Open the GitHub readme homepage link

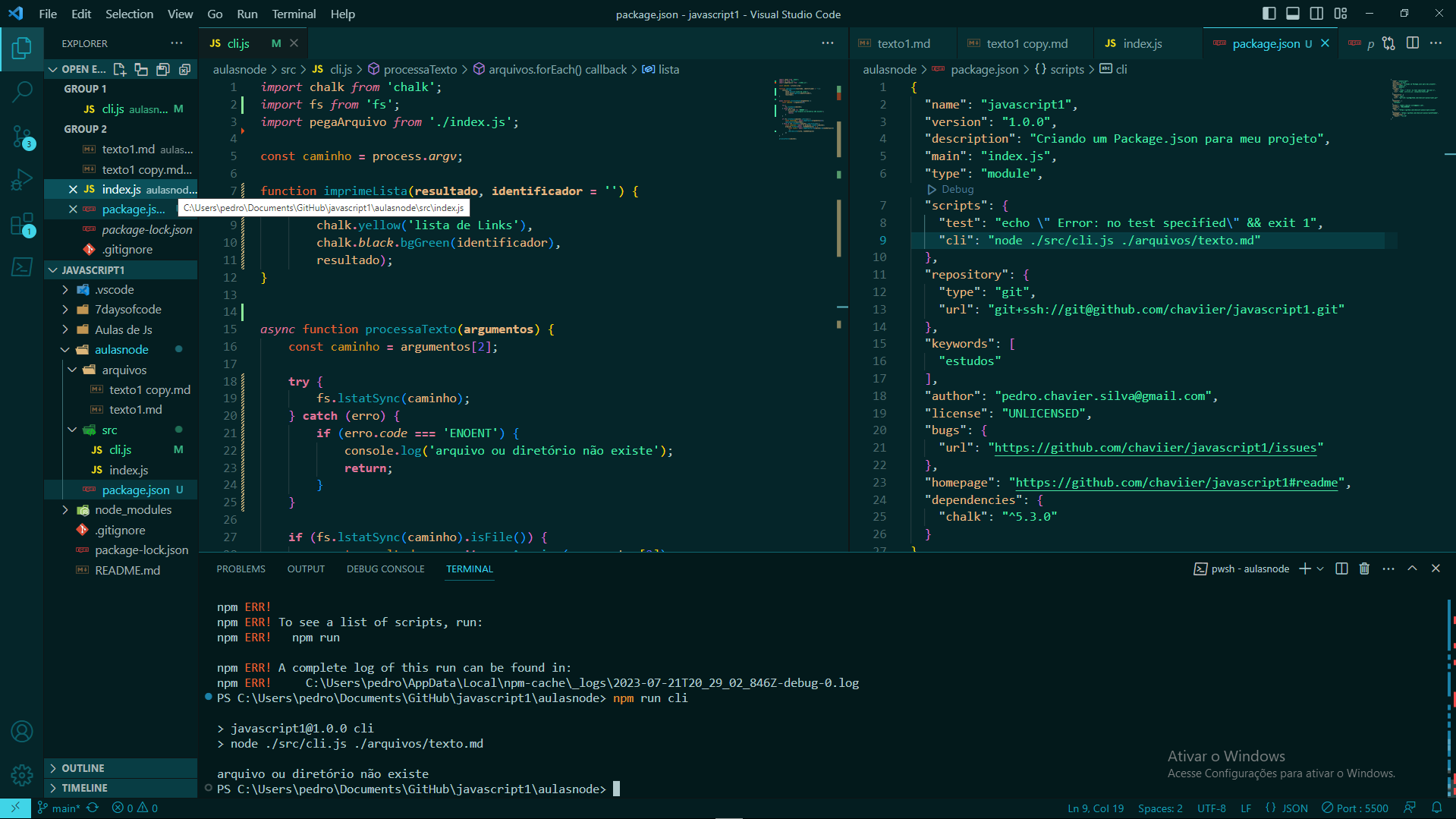[1176, 483]
